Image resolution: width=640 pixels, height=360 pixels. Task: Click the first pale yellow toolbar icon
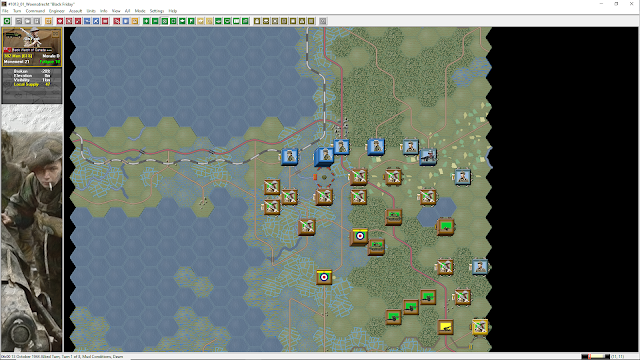pyautogui.click(x=200, y=21)
